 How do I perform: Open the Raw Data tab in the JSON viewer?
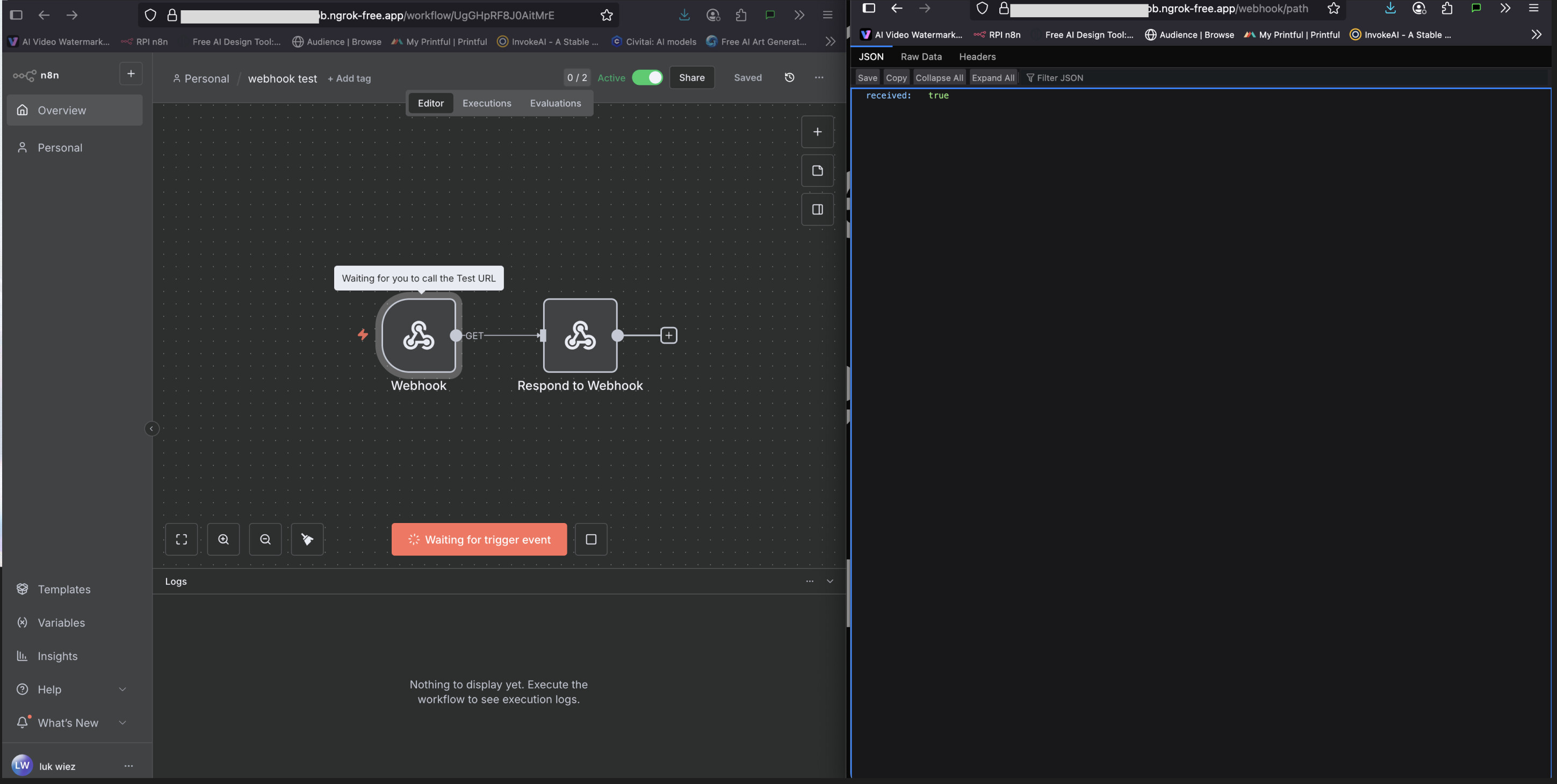click(920, 57)
